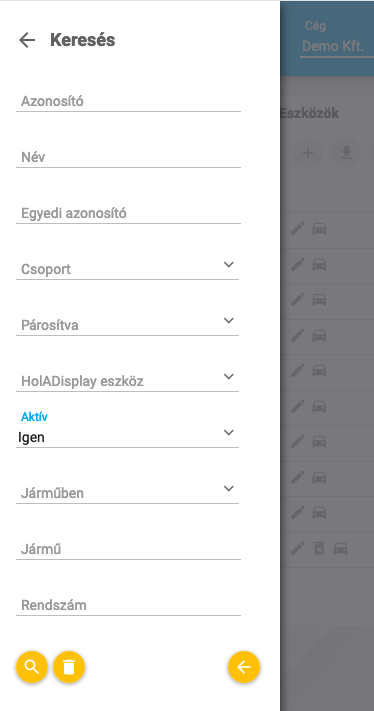Click the Jármű input field

(x=128, y=549)
